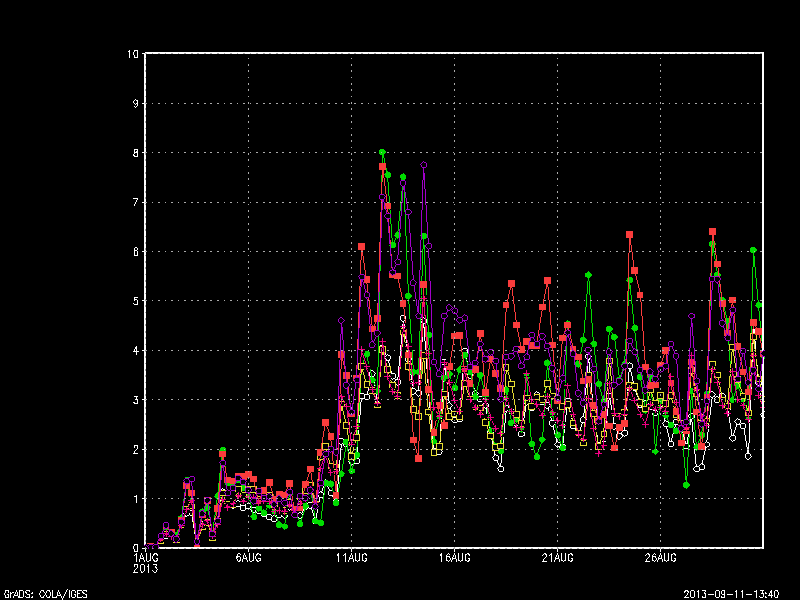Screen dimensions: 800x600
Task: Click the y-axis value 6
Action: pos(136,252)
